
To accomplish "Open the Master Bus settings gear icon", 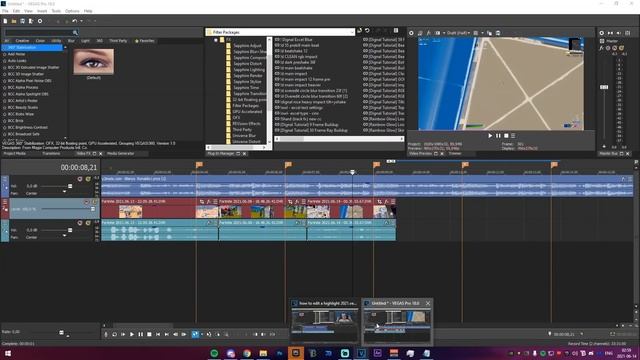I will [x=602, y=33].
